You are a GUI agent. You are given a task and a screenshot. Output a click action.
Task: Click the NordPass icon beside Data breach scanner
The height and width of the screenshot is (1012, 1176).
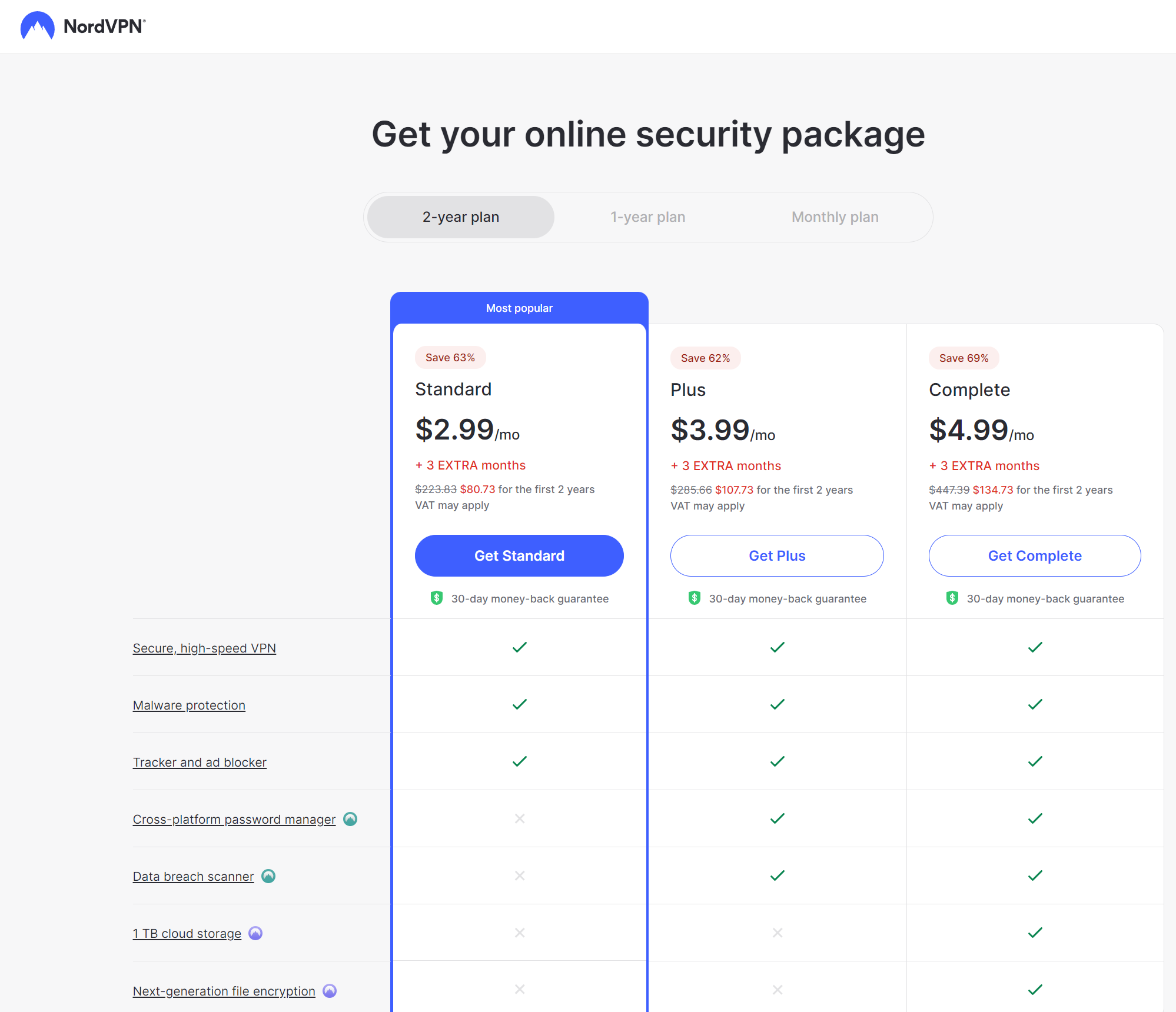click(268, 876)
